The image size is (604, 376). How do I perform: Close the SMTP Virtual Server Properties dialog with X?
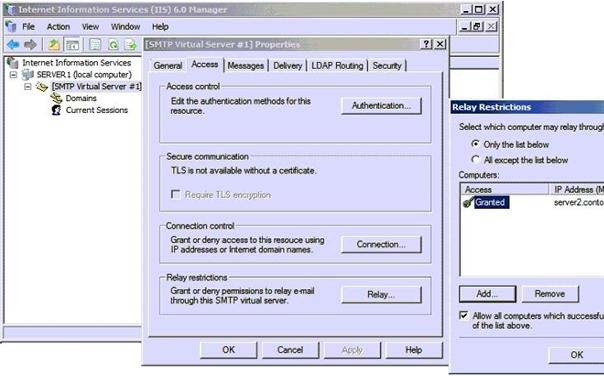tap(440, 44)
